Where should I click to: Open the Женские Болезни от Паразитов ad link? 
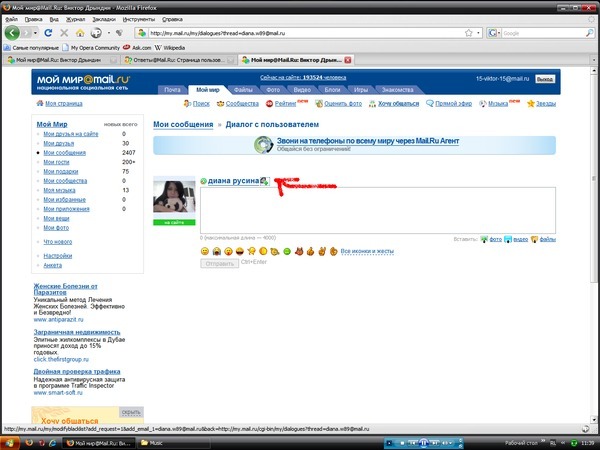click(x=65, y=289)
